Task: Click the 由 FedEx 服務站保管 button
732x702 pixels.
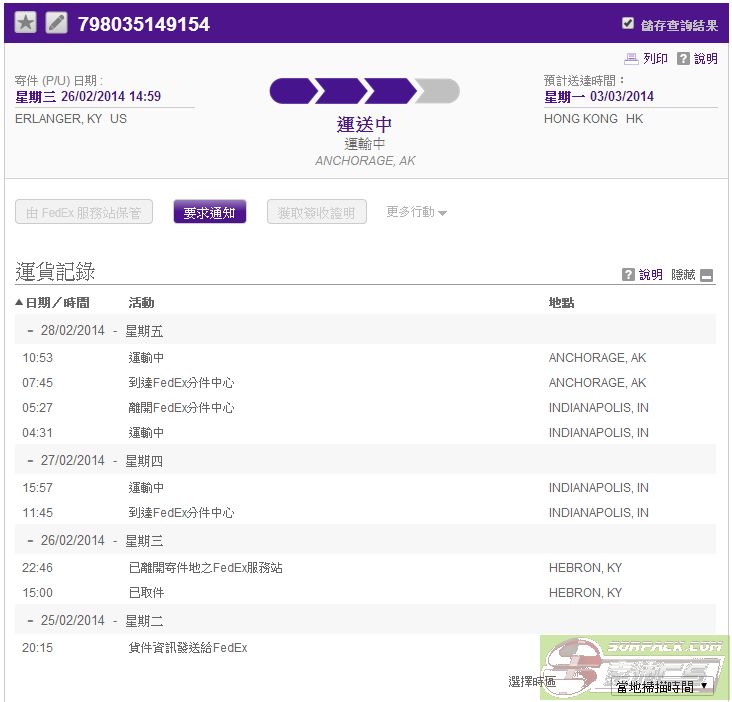Action: pos(84,212)
